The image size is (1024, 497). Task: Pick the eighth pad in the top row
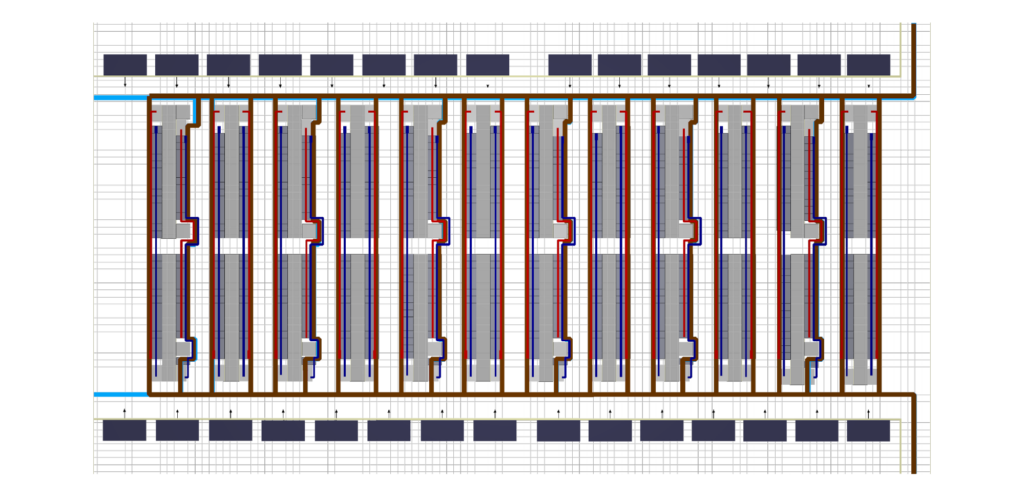(487, 65)
